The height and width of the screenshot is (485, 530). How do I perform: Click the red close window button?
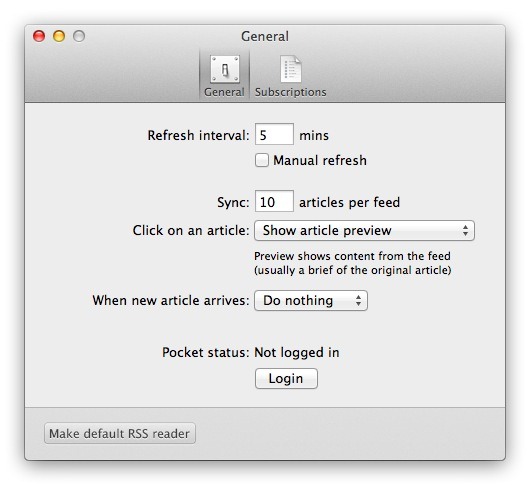click(39, 36)
